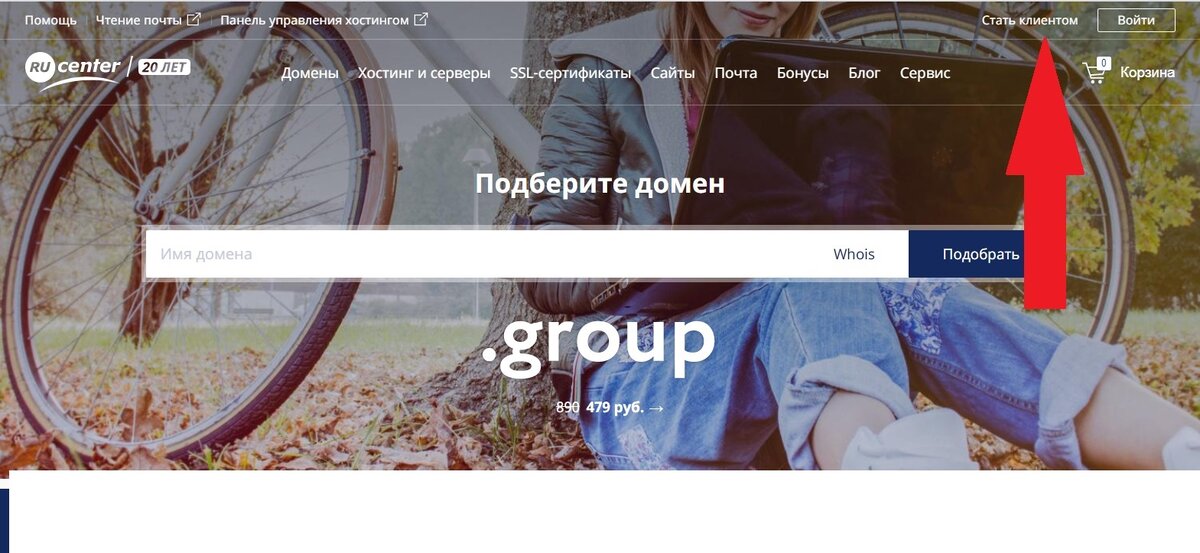1200x553 pixels.
Task: Open the Помощь link
Action: coord(50,20)
